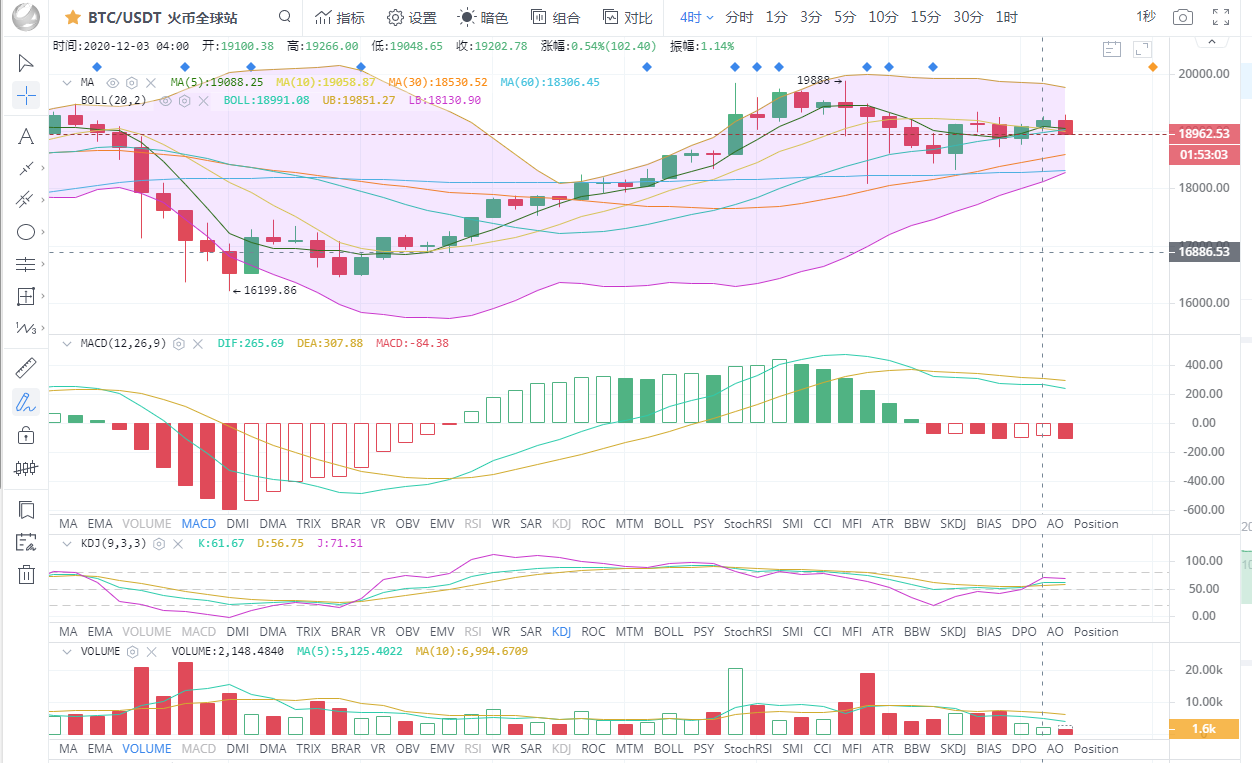
Task: Click the search magnifier next to BTC/USDT
Action: pos(285,17)
